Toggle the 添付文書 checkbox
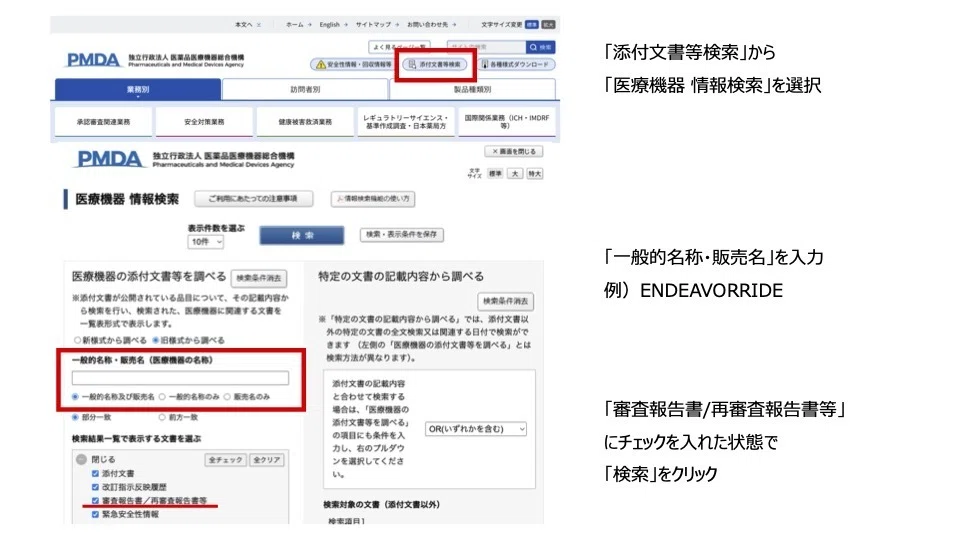The image size is (960, 540). click(95, 474)
